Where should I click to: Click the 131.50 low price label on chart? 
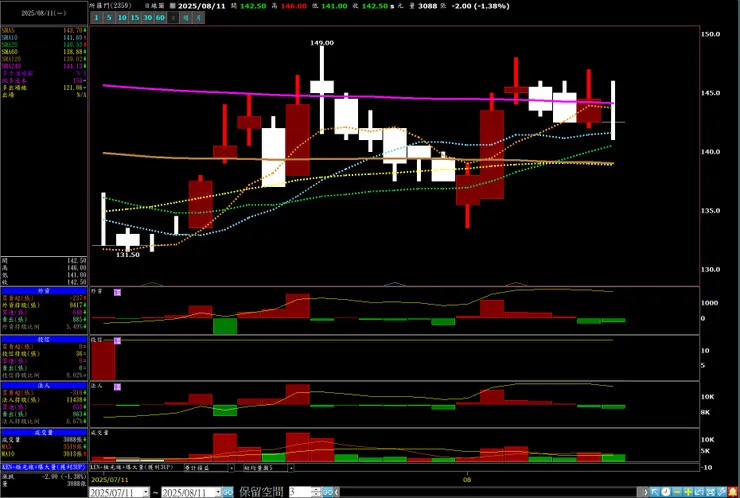click(128, 254)
